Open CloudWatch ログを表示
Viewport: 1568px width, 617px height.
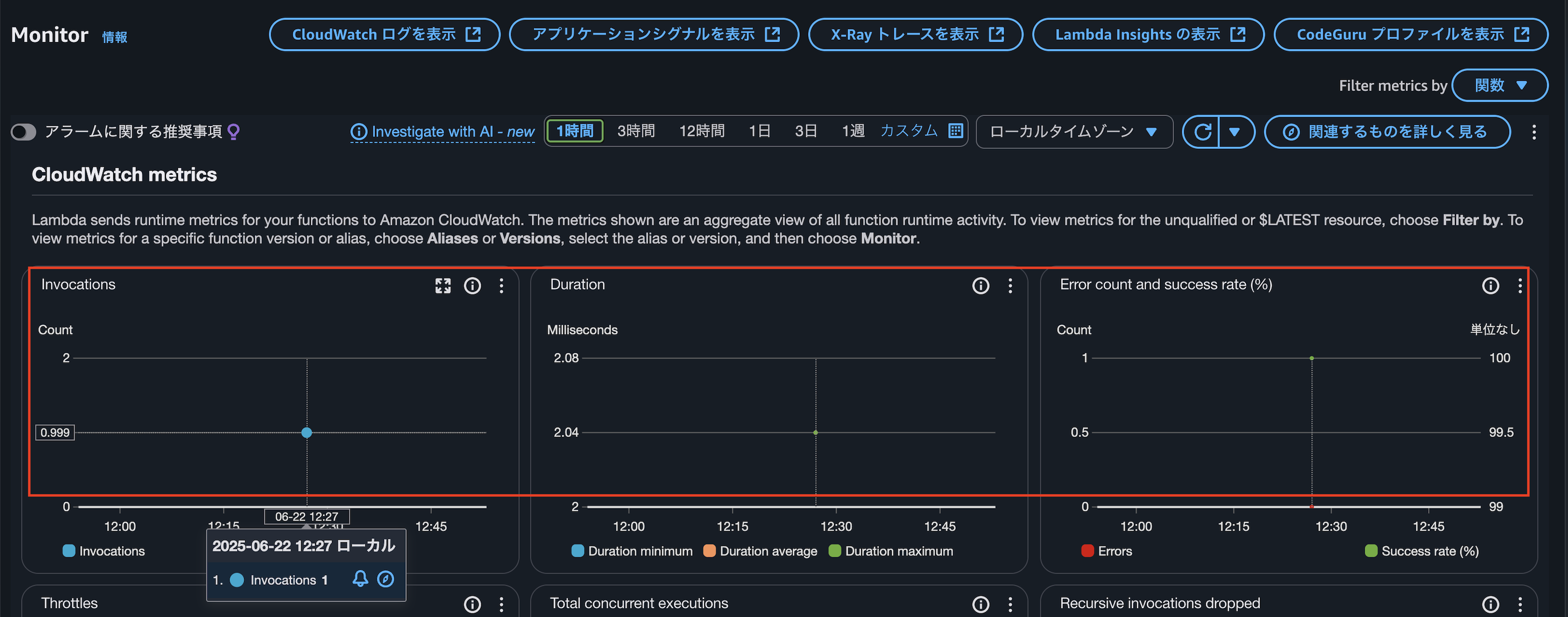point(384,34)
